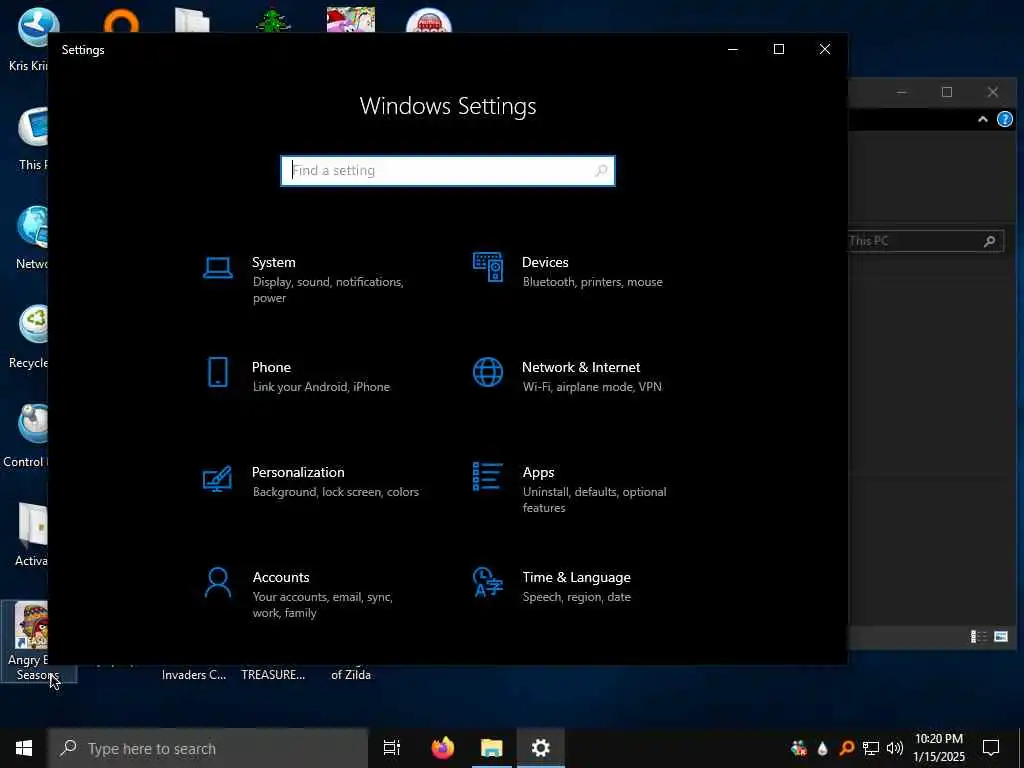
Task: Click File Explorer's search magnifier icon
Action: (989, 241)
